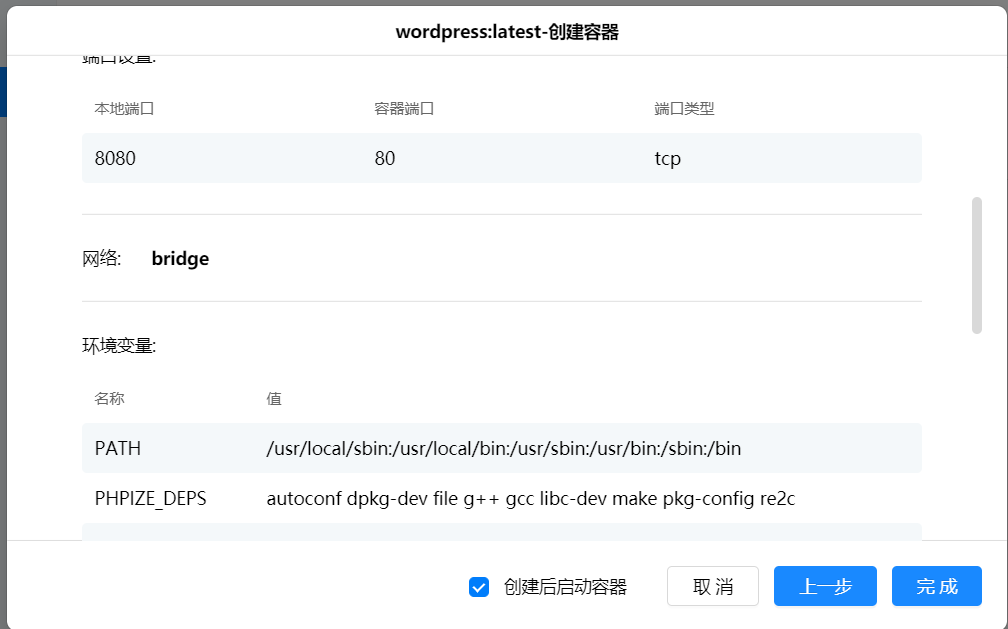Go back with the 上一步 button
The width and height of the screenshot is (1008, 629).
825,586
